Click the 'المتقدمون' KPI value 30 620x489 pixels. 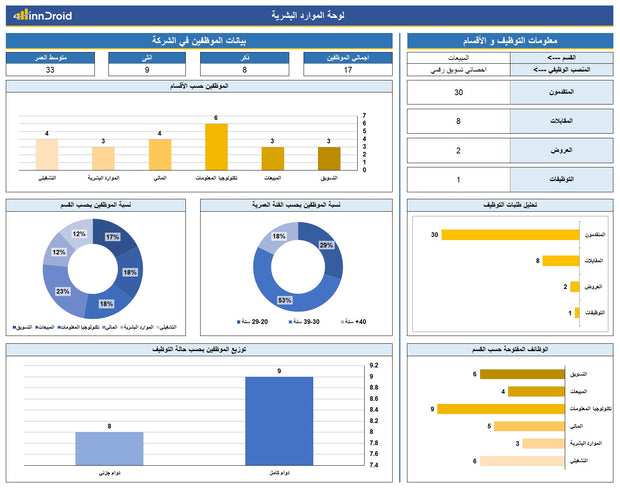coord(459,93)
